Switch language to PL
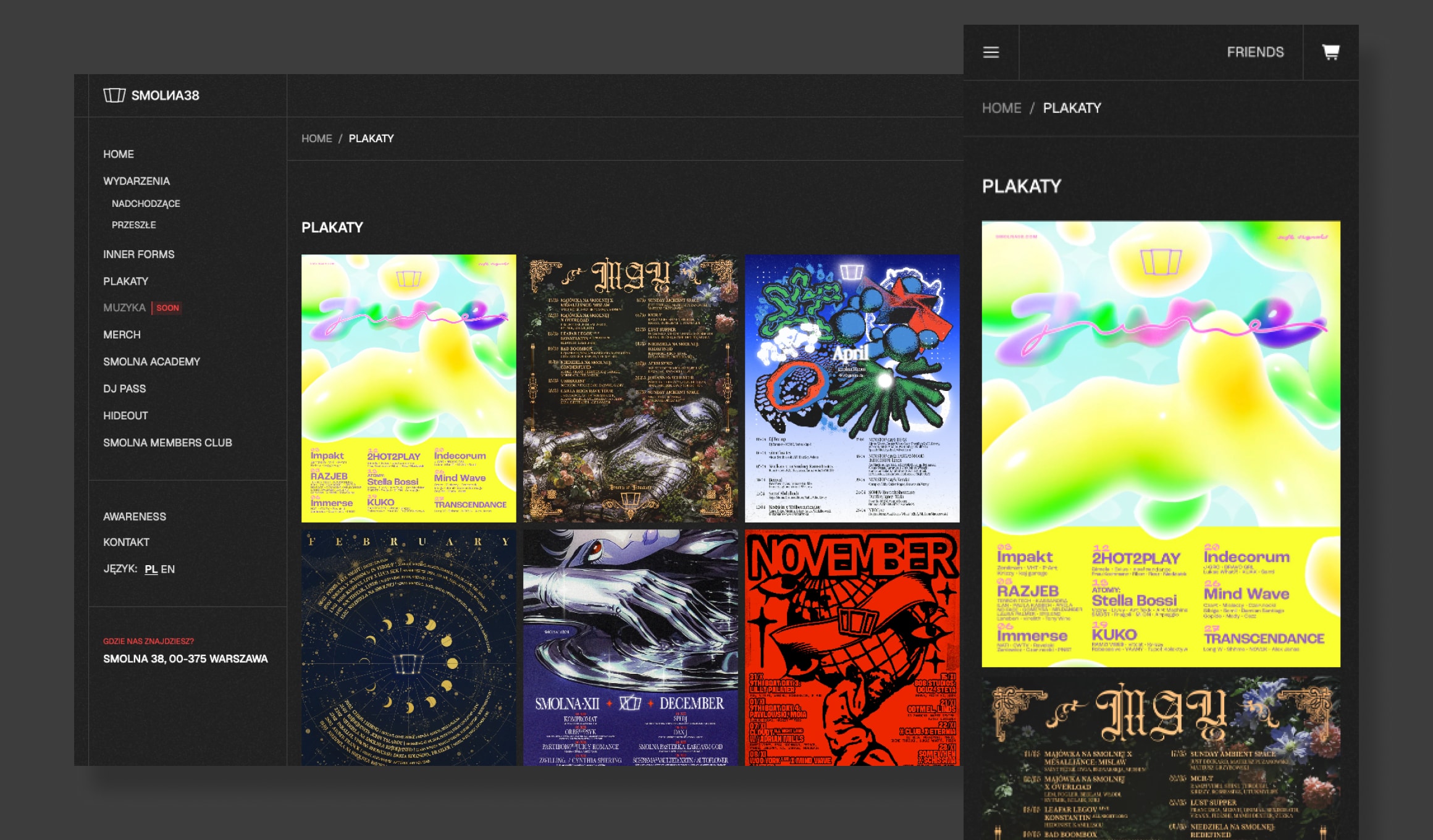1433x840 pixels. [x=151, y=569]
